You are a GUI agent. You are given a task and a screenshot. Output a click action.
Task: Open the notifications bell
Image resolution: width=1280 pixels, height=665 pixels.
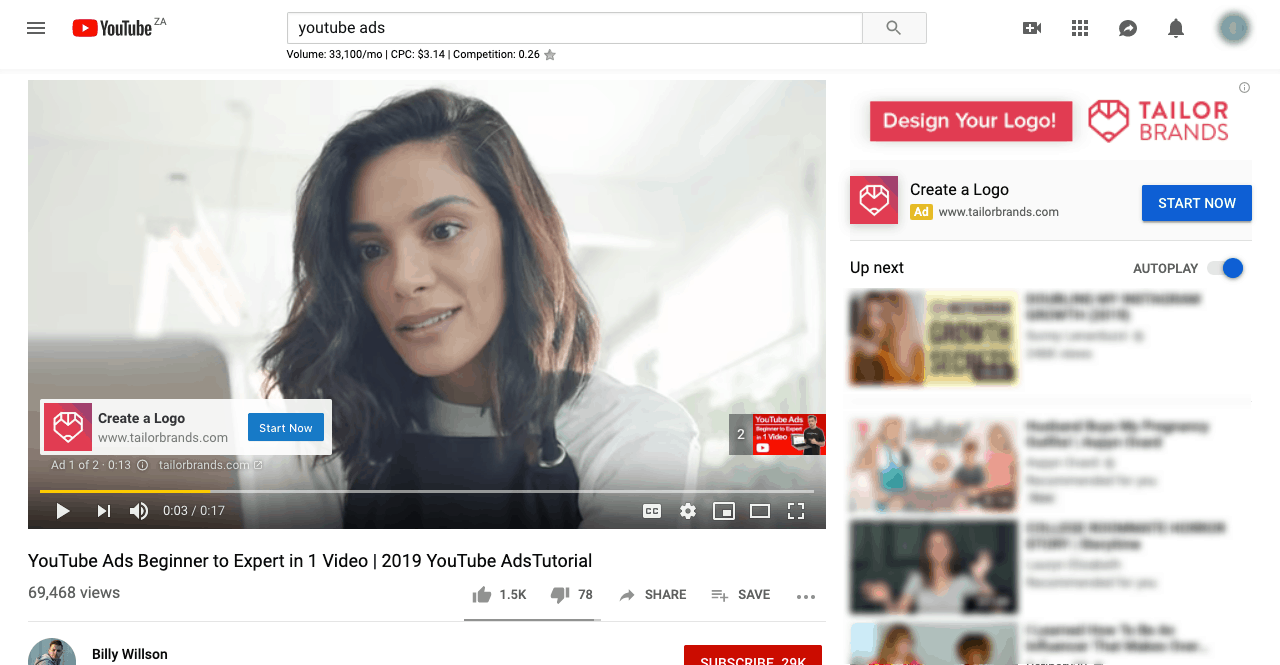coord(1176,28)
